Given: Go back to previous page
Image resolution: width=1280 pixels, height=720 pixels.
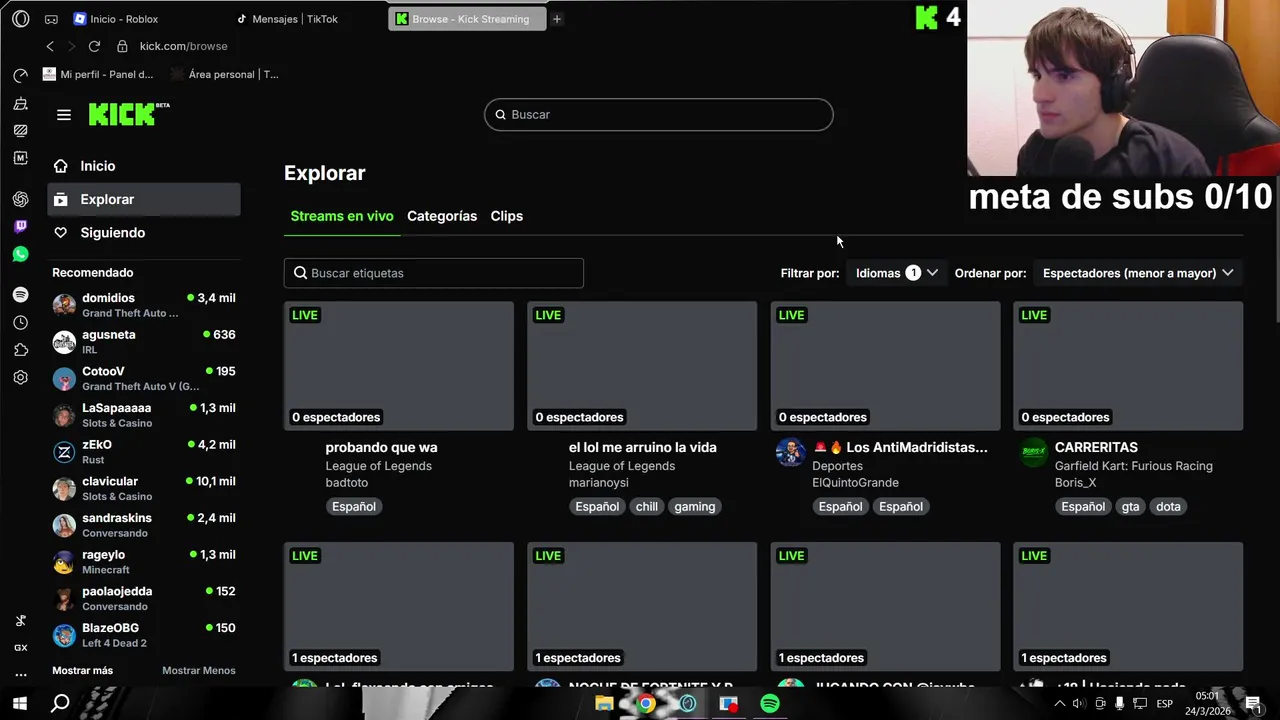Looking at the screenshot, I should click(50, 46).
